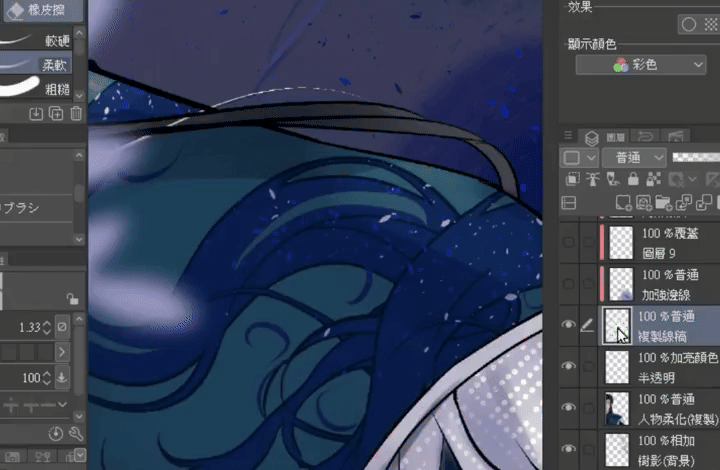Viewport: 720px width, 470px height.
Task: Open the layer palette color dropdown
Action: coord(579,158)
